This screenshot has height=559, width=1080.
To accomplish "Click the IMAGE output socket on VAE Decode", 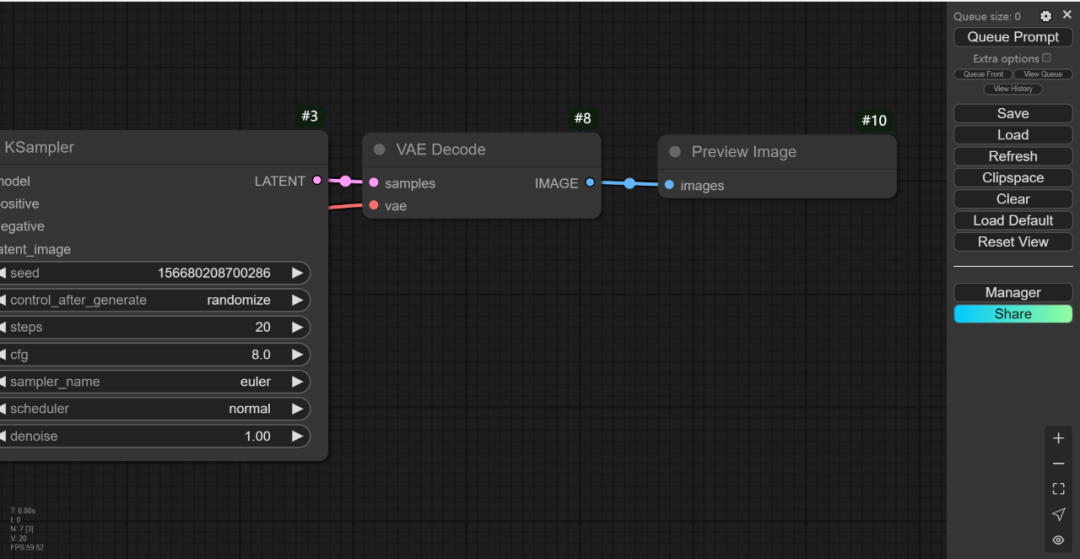I will pos(590,182).
